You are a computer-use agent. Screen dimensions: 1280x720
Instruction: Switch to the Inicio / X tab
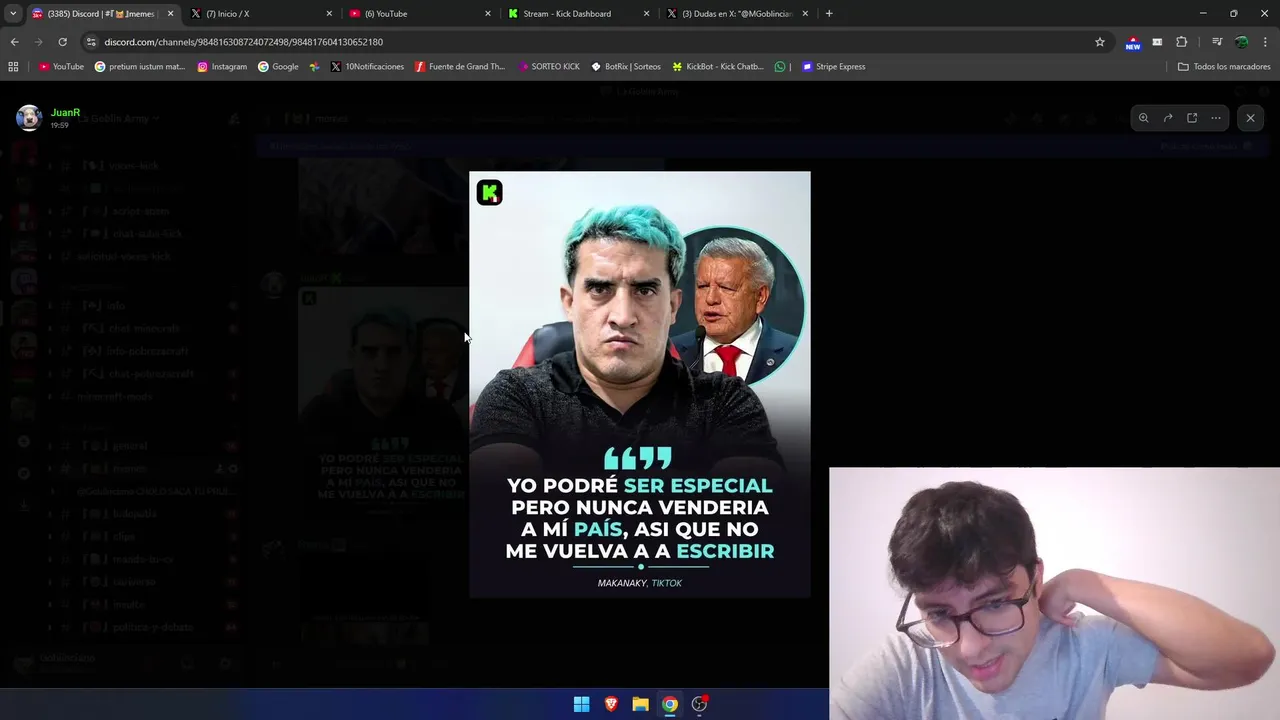click(x=260, y=14)
